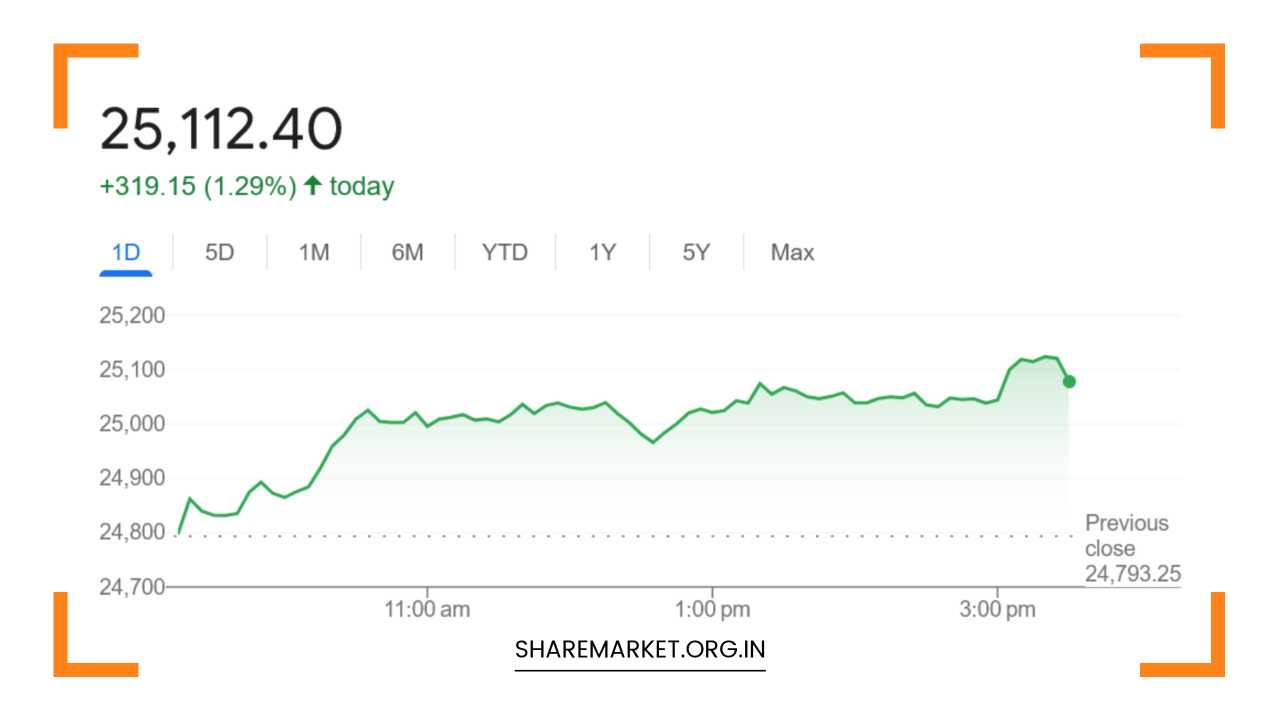Click the green up arrow icon
The width and height of the screenshot is (1280, 720).
(x=311, y=185)
